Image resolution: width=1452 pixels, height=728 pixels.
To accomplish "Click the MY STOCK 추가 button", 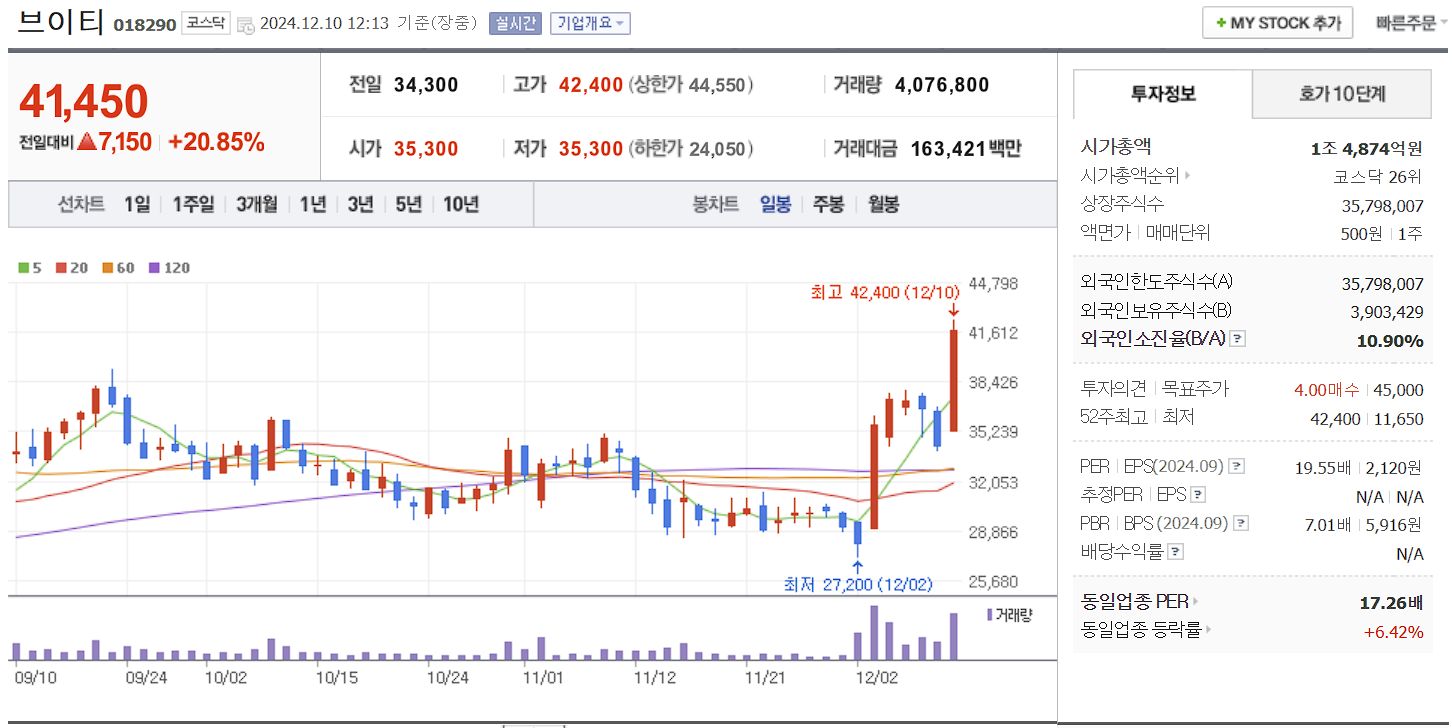I will (x=1277, y=22).
